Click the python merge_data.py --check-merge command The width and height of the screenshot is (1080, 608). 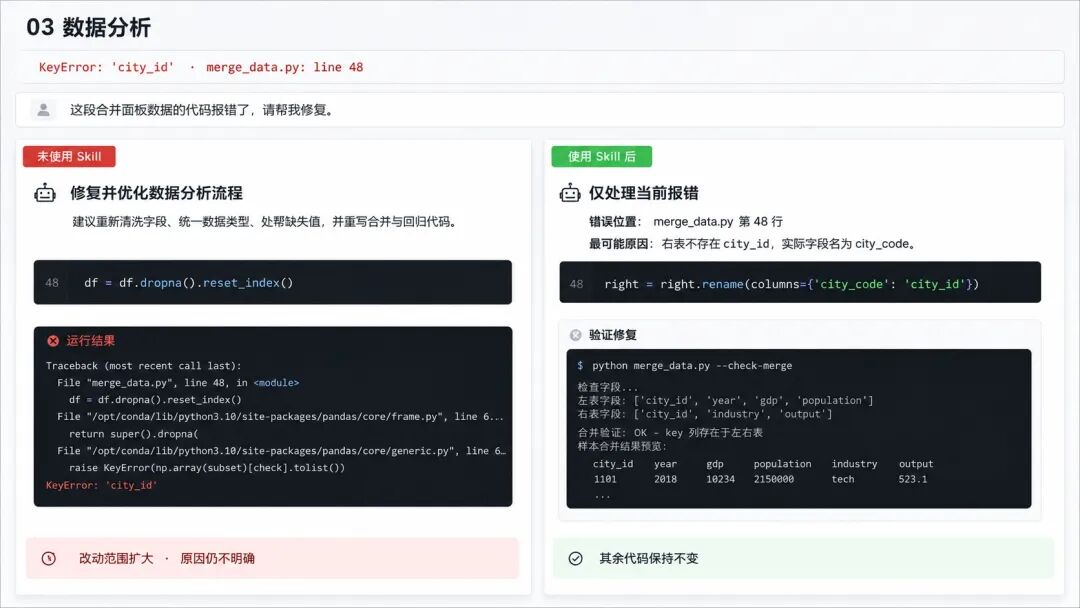point(692,366)
